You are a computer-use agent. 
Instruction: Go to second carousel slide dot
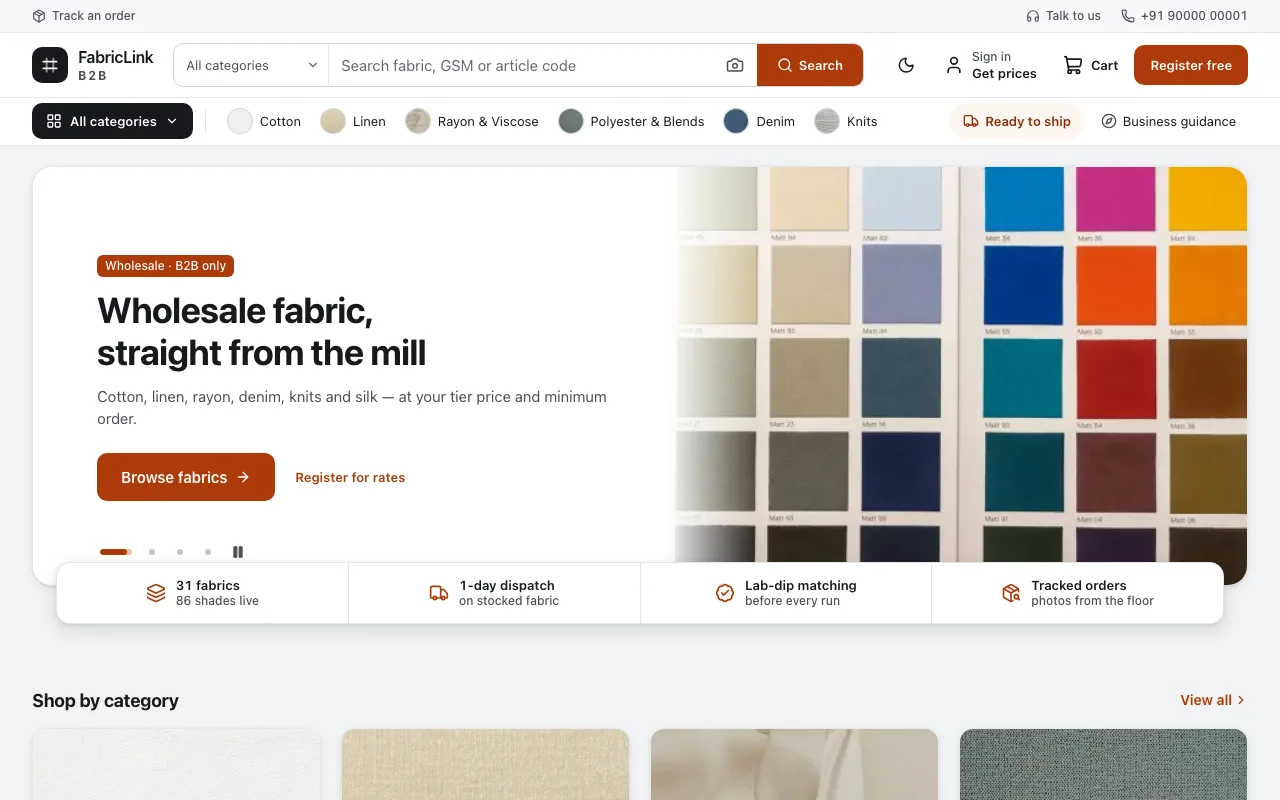click(x=152, y=552)
